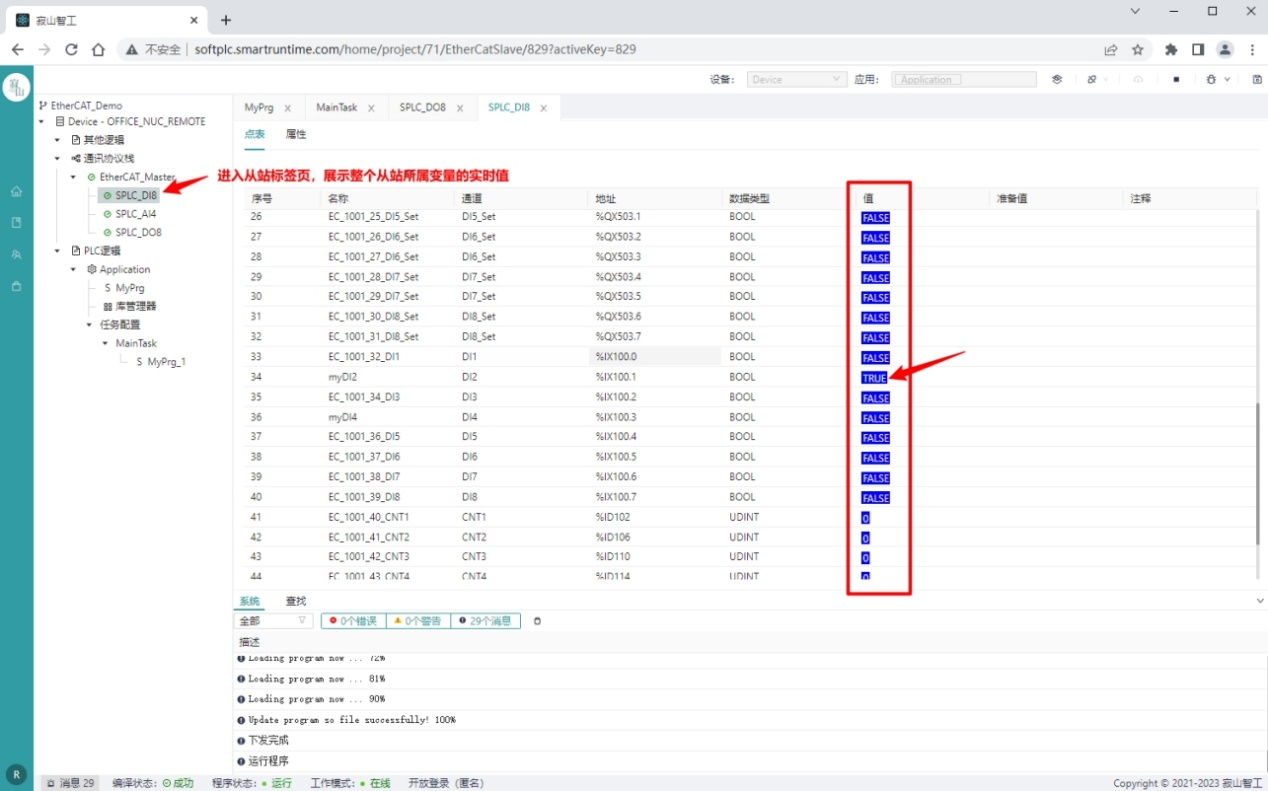Collapse the PLC逻辑 tree node
Image resolution: width=1268 pixels, height=791 pixels.
click(x=58, y=251)
